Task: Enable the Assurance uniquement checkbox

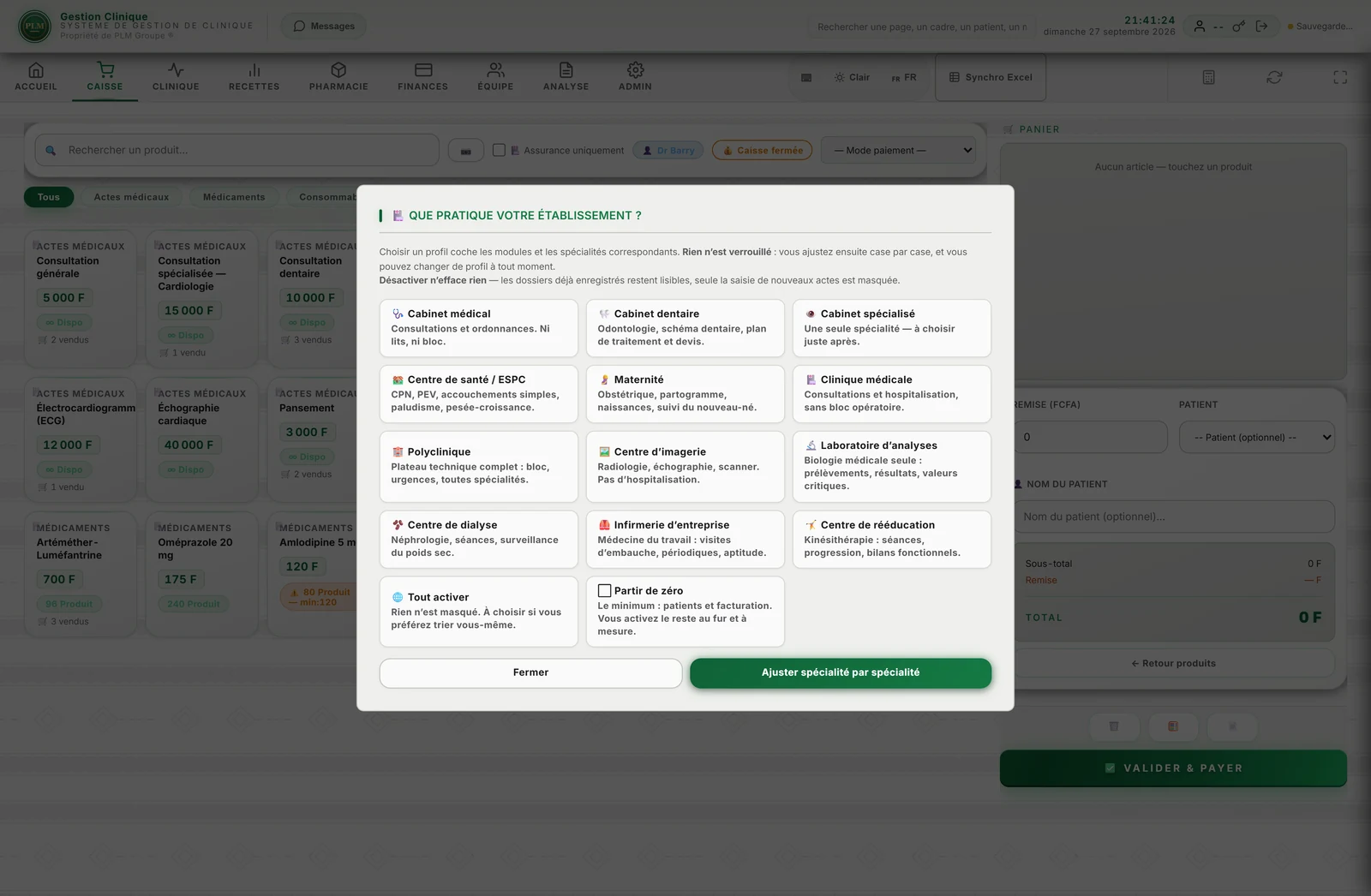Action: [x=499, y=150]
